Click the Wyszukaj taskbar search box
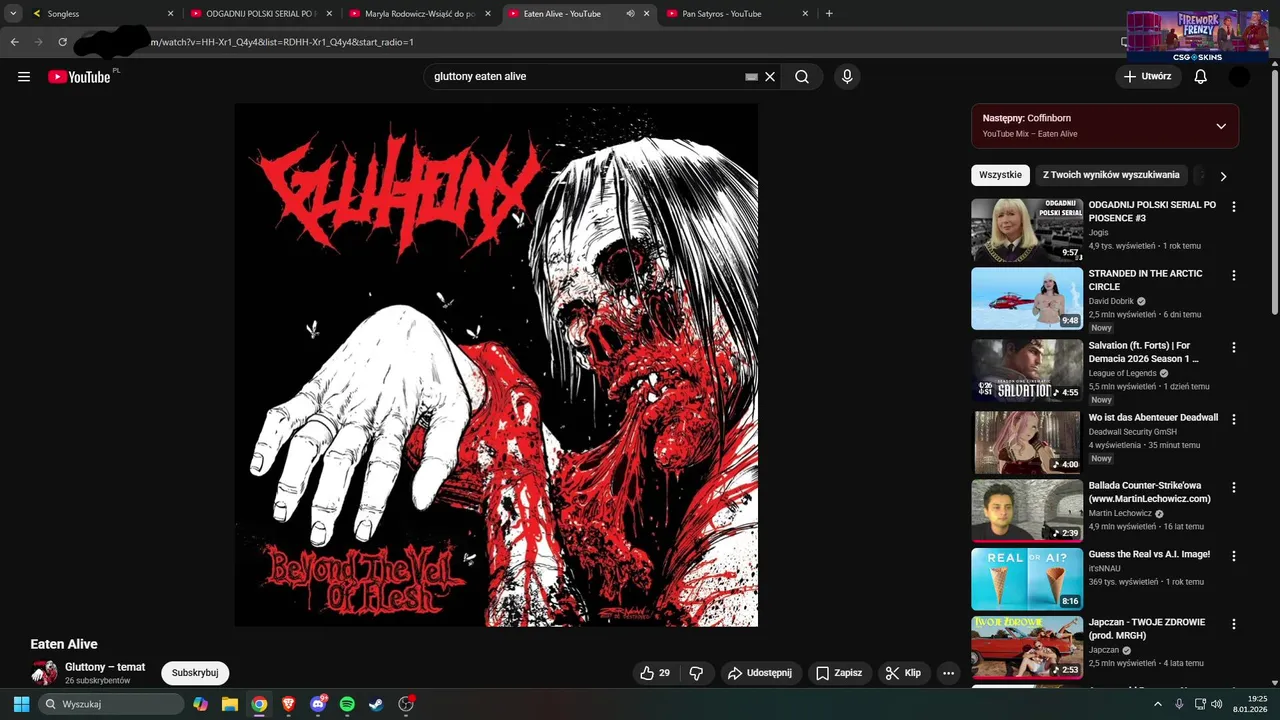The height and width of the screenshot is (720, 1280). 111,704
